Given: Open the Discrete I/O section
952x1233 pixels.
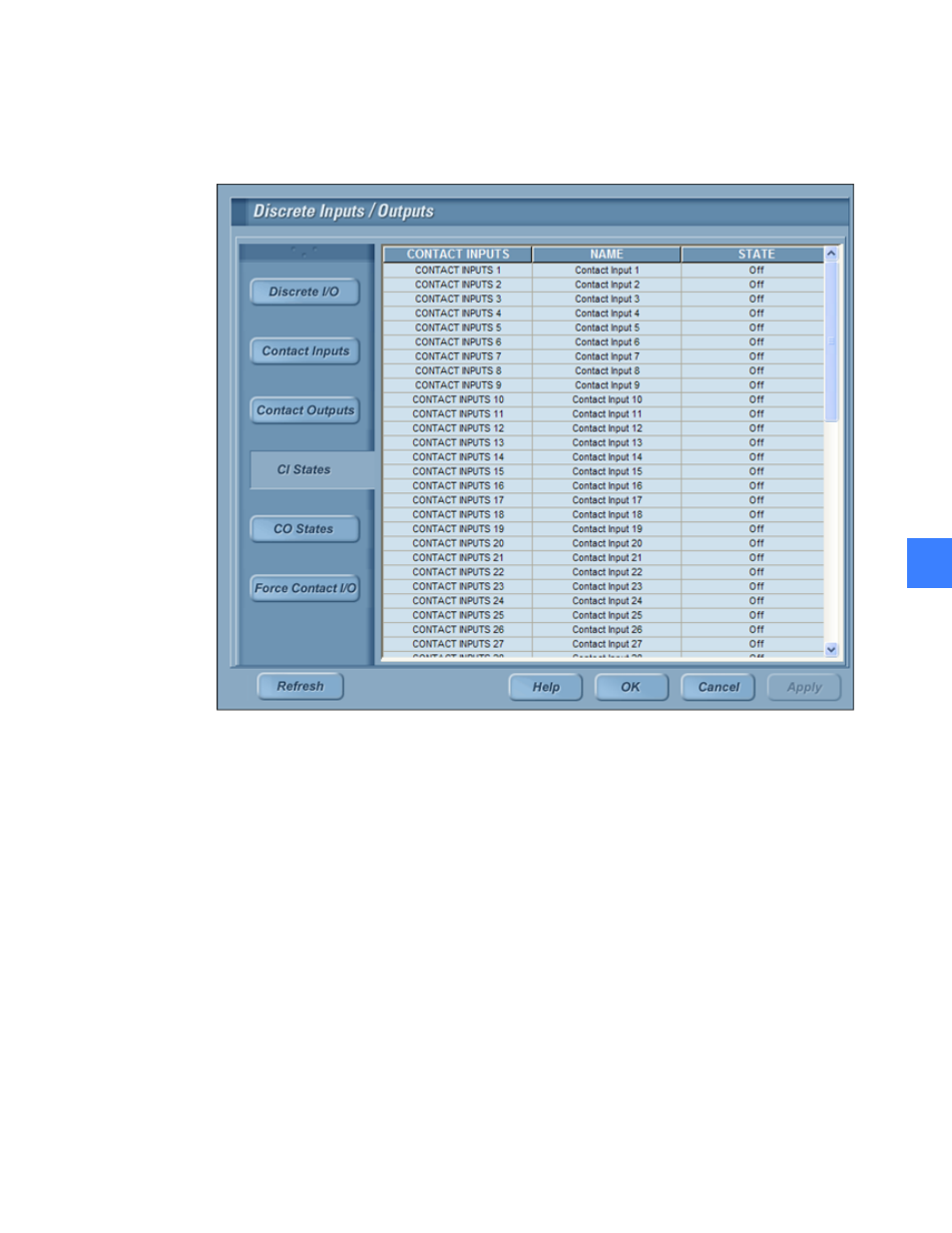Looking at the screenshot, I should pyautogui.click(x=304, y=292).
